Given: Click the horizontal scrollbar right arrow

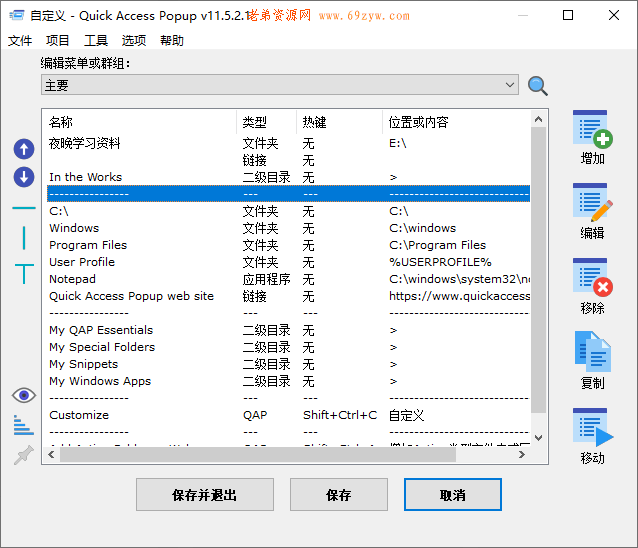Looking at the screenshot, I should click(522, 454).
